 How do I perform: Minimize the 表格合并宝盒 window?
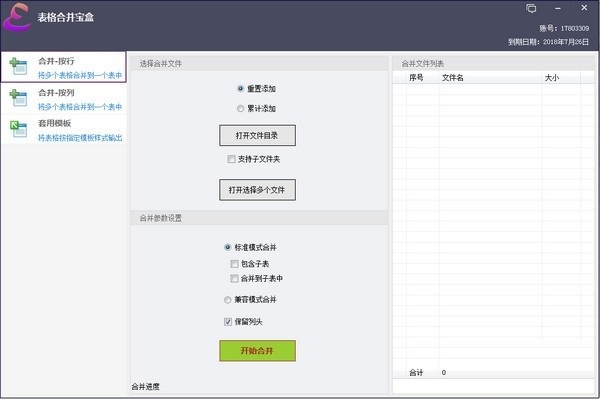pyautogui.click(x=558, y=8)
